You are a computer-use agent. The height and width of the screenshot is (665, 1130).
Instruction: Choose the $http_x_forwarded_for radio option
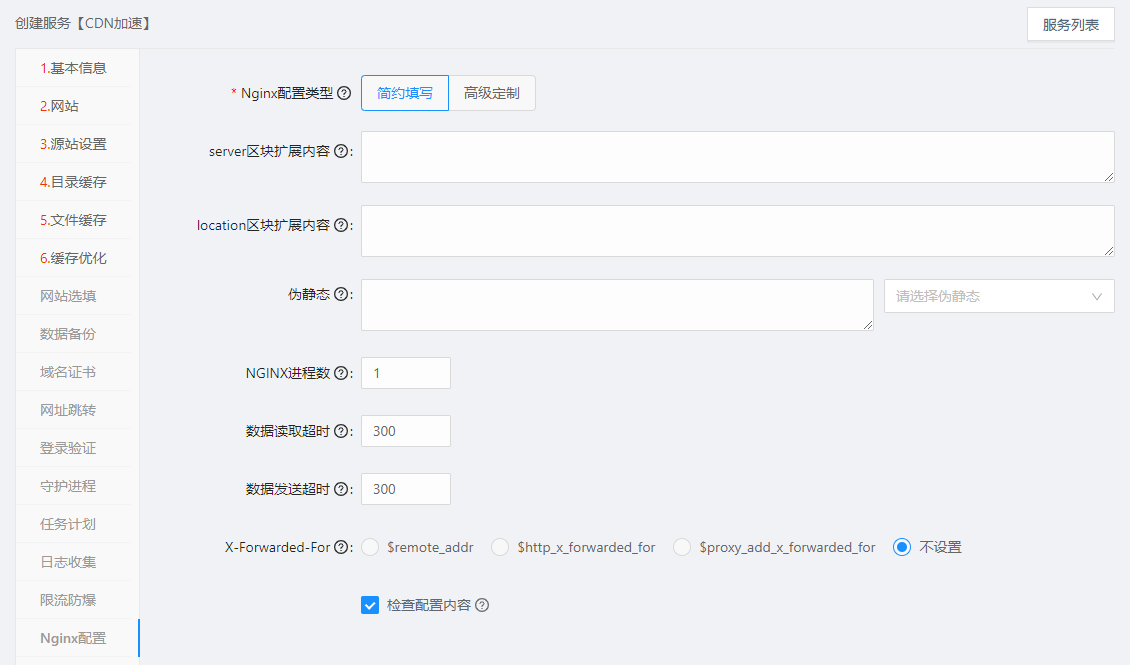(x=500, y=547)
